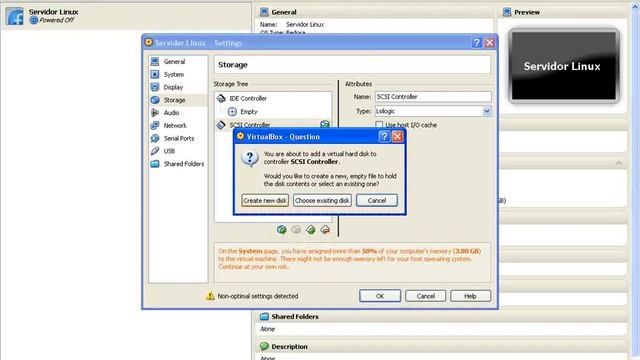Click the Shared Folders section folder icon
The image size is (640, 360).
(264, 316)
